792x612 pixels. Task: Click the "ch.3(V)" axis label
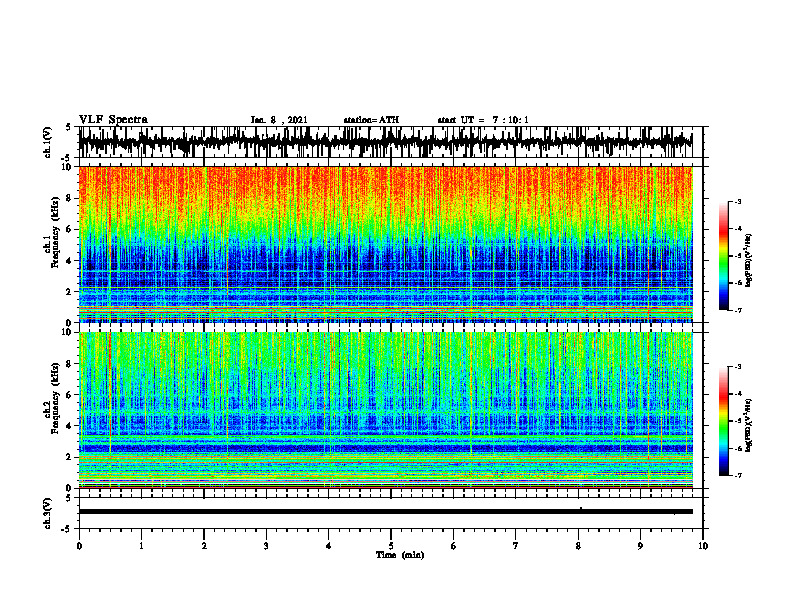click(48, 513)
